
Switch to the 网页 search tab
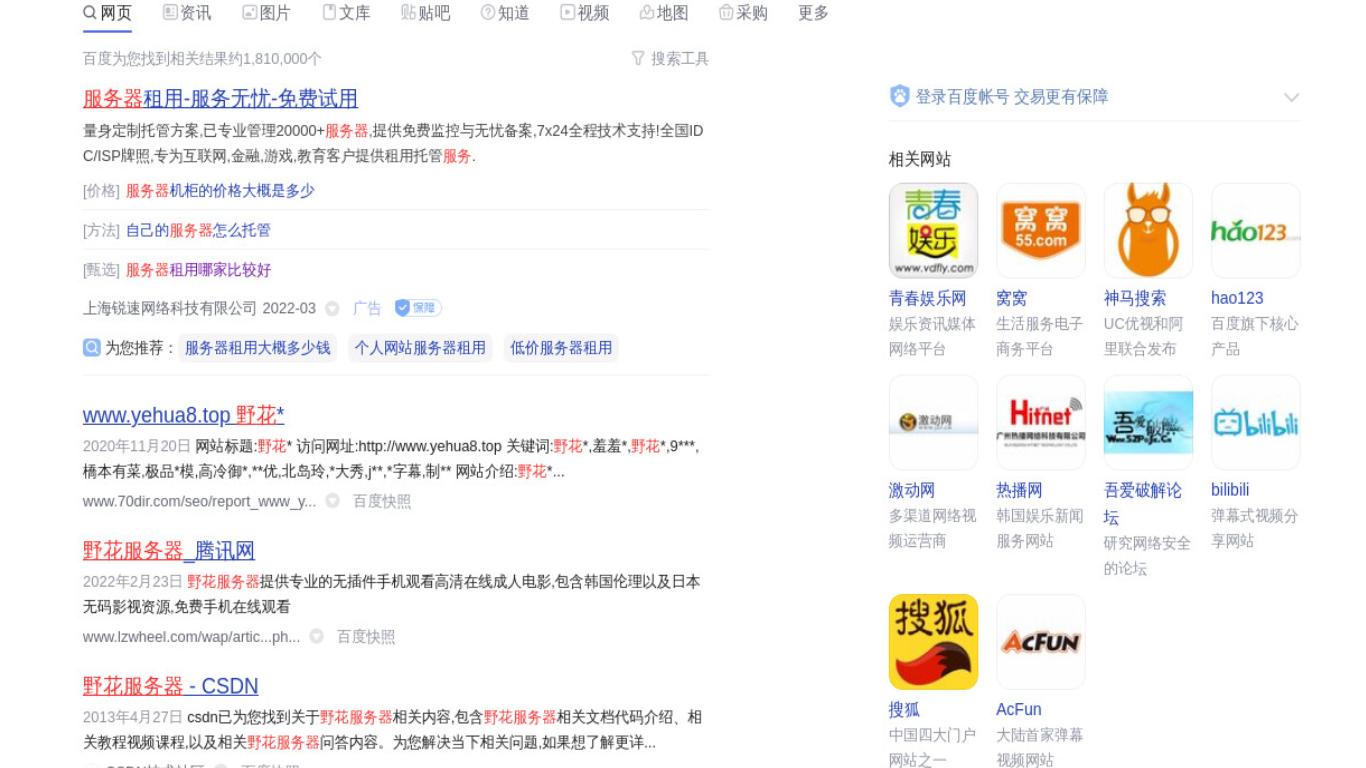pyautogui.click(x=107, y=13)
